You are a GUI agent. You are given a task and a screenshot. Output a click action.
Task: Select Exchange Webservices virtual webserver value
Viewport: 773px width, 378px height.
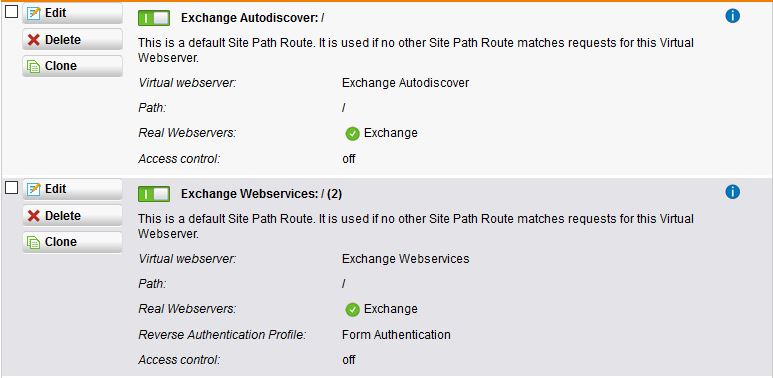click(x=406, y=259)
